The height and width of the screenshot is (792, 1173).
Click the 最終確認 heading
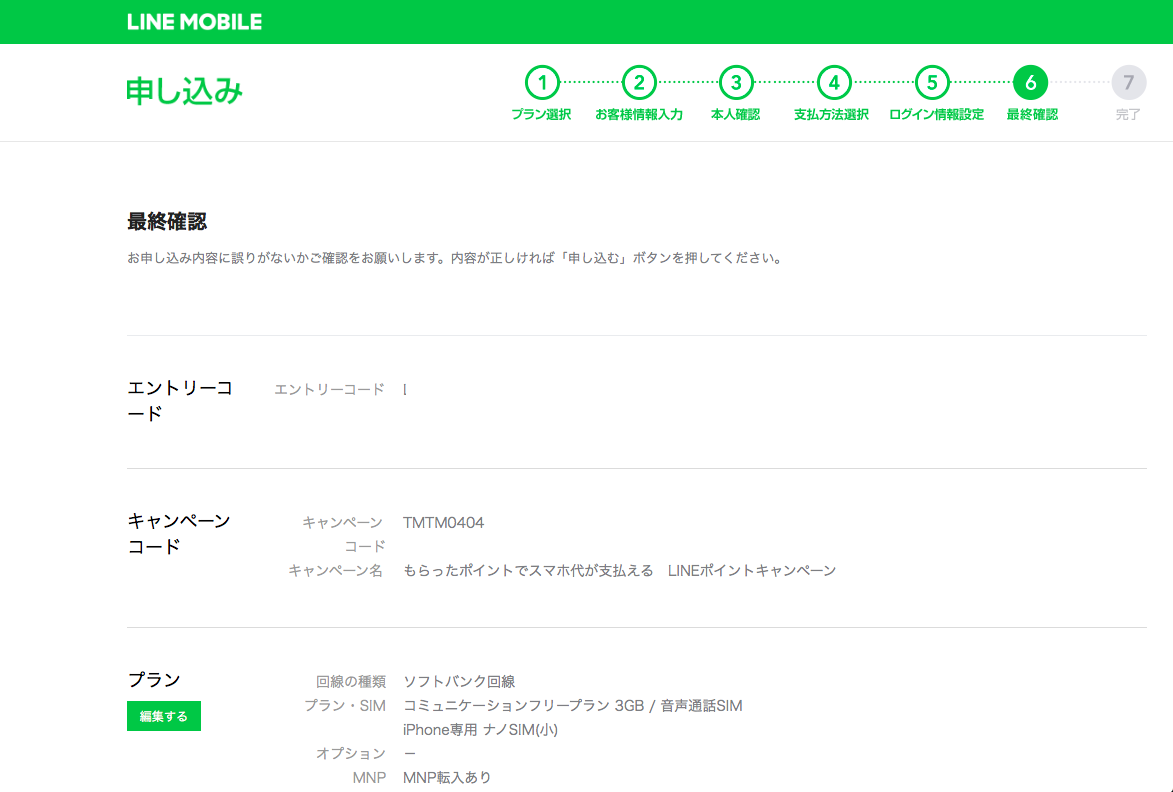coord(167,221)
